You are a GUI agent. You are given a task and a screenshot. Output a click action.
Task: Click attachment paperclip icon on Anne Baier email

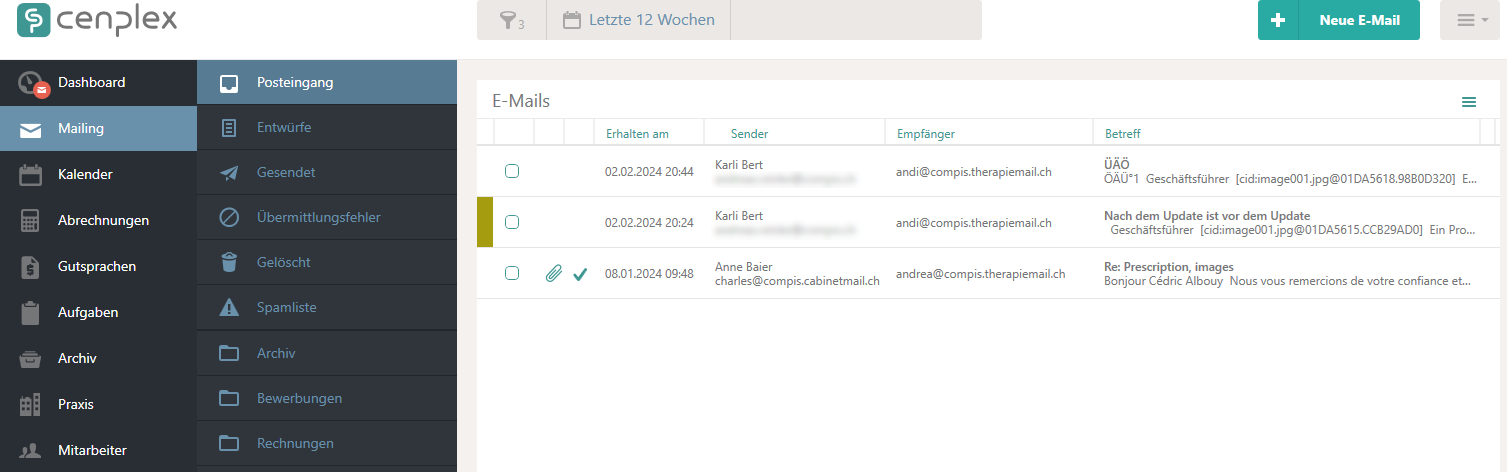pos(553,273)
